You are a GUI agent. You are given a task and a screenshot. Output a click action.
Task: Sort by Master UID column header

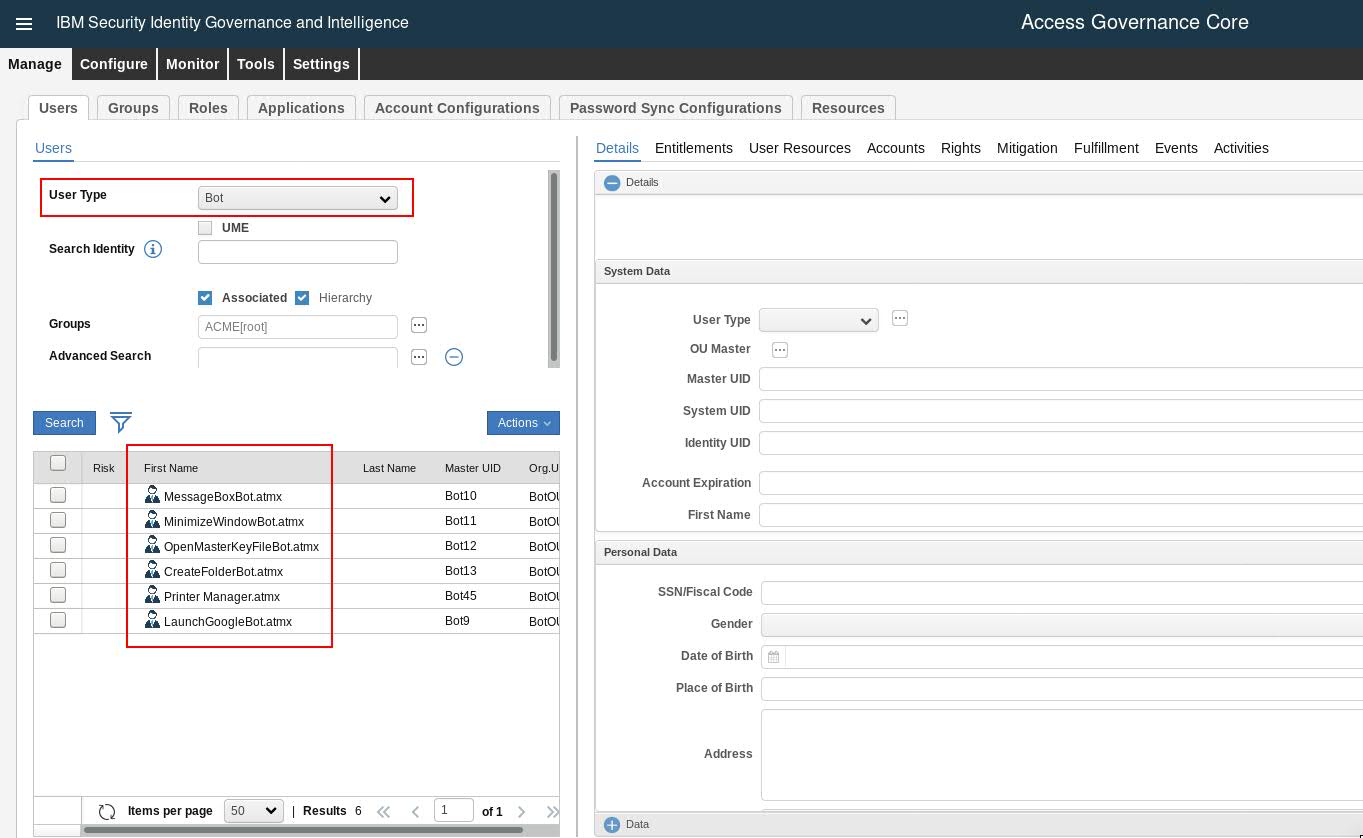(473, 468)
